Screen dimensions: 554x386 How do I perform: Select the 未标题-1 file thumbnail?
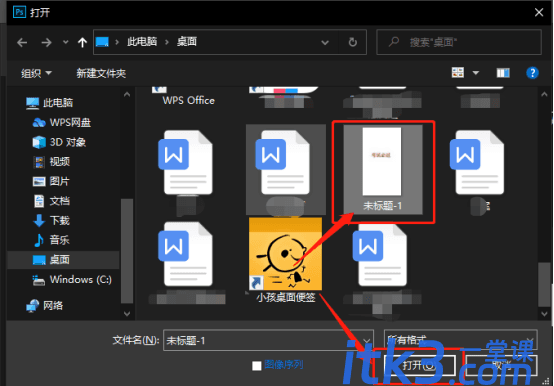(x=383, y=169)
